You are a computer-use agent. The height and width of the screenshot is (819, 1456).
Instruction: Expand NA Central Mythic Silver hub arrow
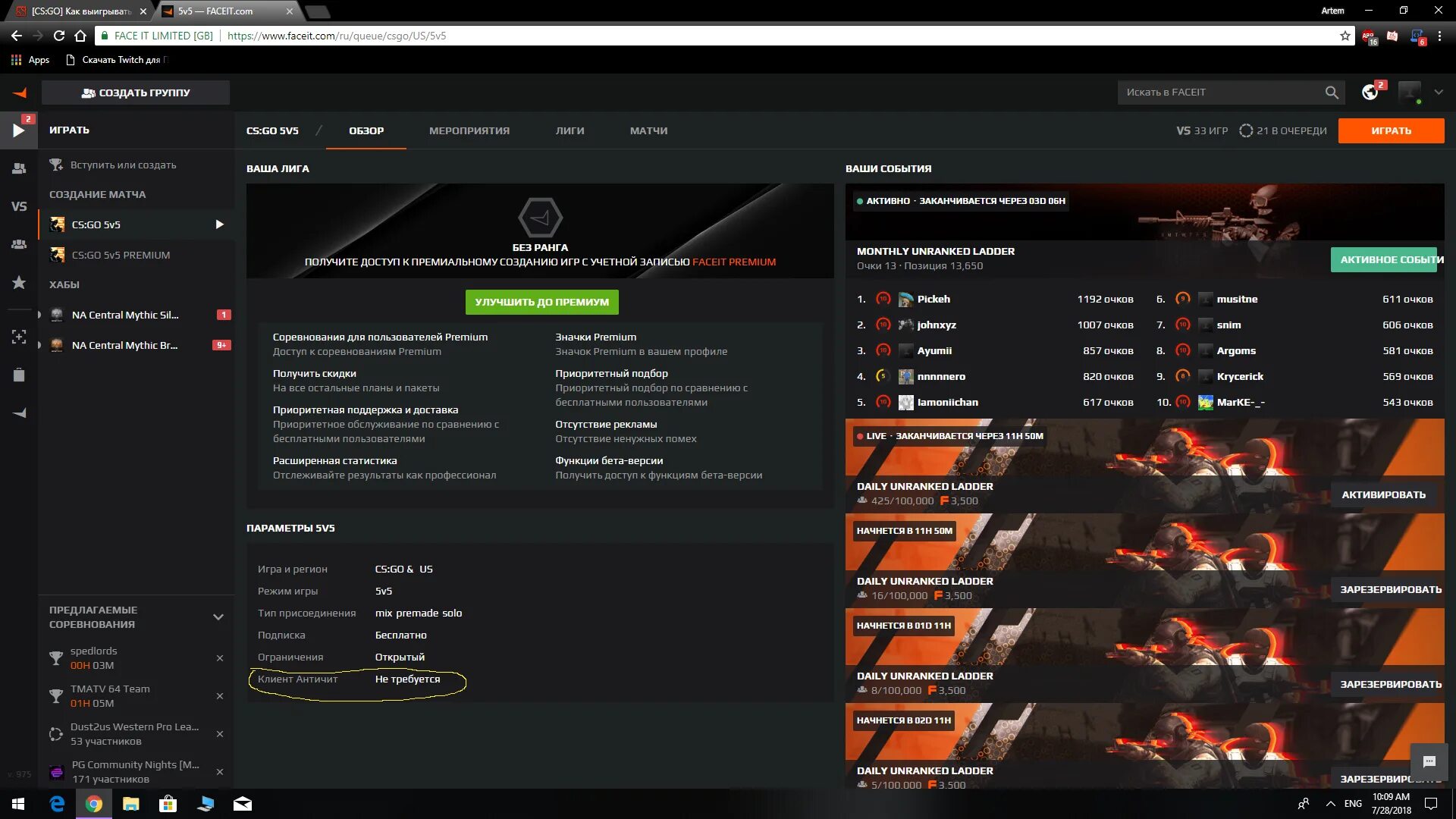[39, 315]
